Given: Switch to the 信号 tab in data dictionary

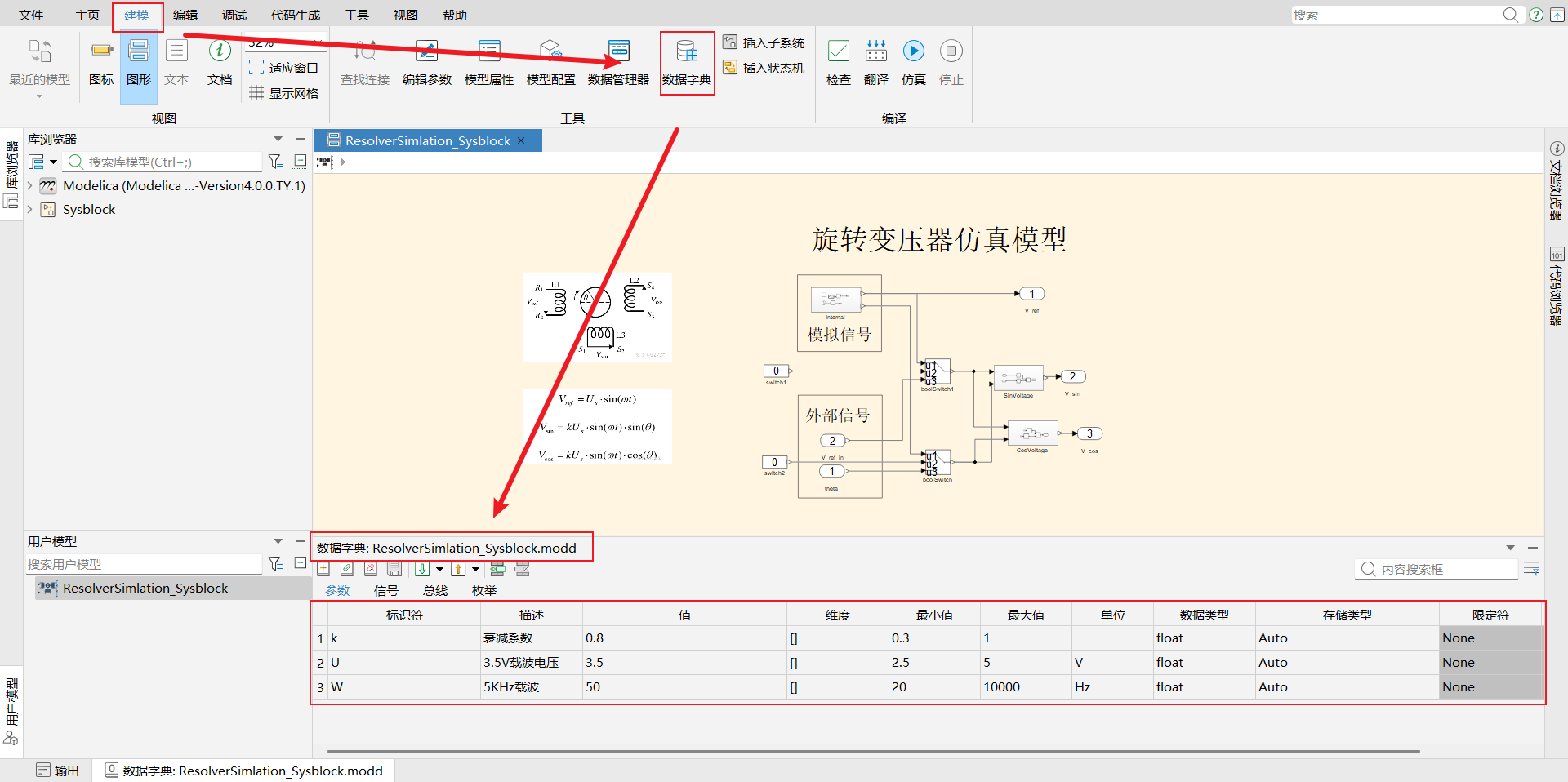Looking at the screenshot, I should [385, 591].
